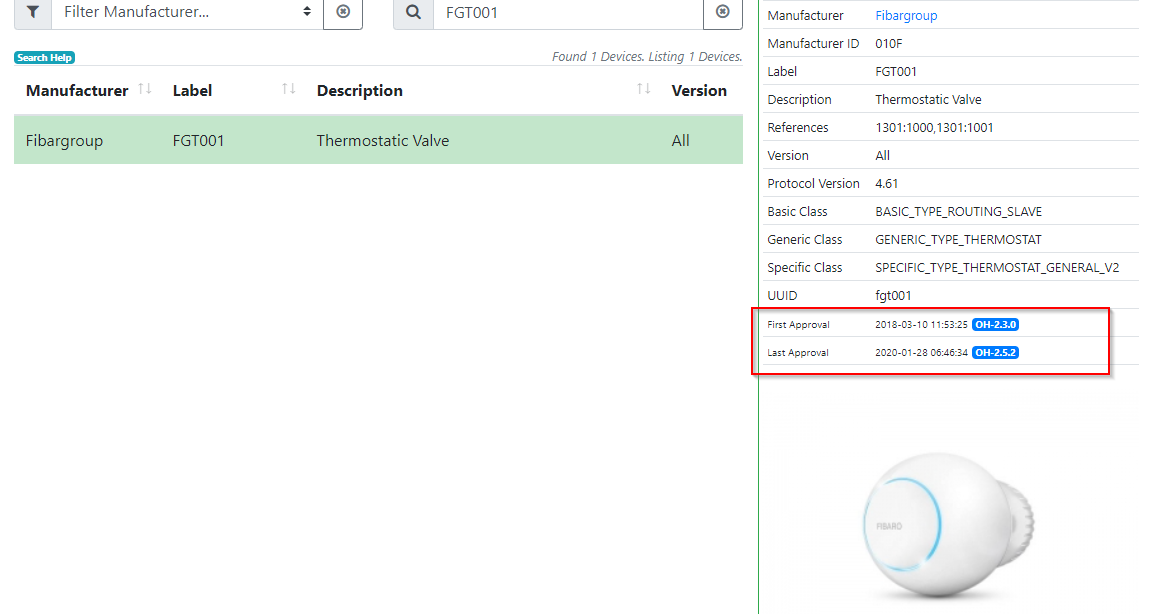Screen dimensions: 1149x614
Task: Sort by Manufacturer using its sort arrows
Action: tap(144, 89)
